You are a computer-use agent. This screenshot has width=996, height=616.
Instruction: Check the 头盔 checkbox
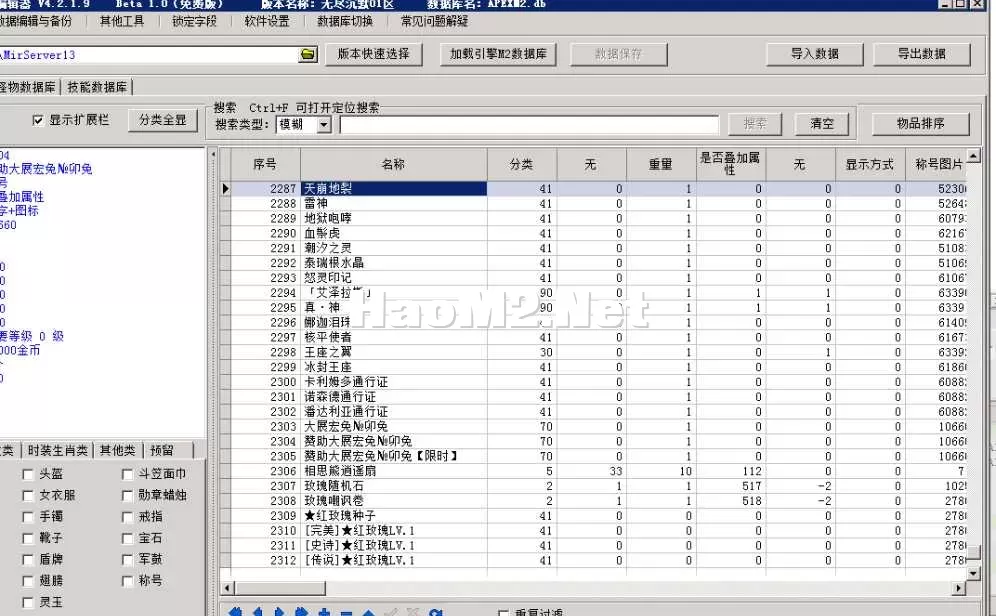[x=27, y=474]
